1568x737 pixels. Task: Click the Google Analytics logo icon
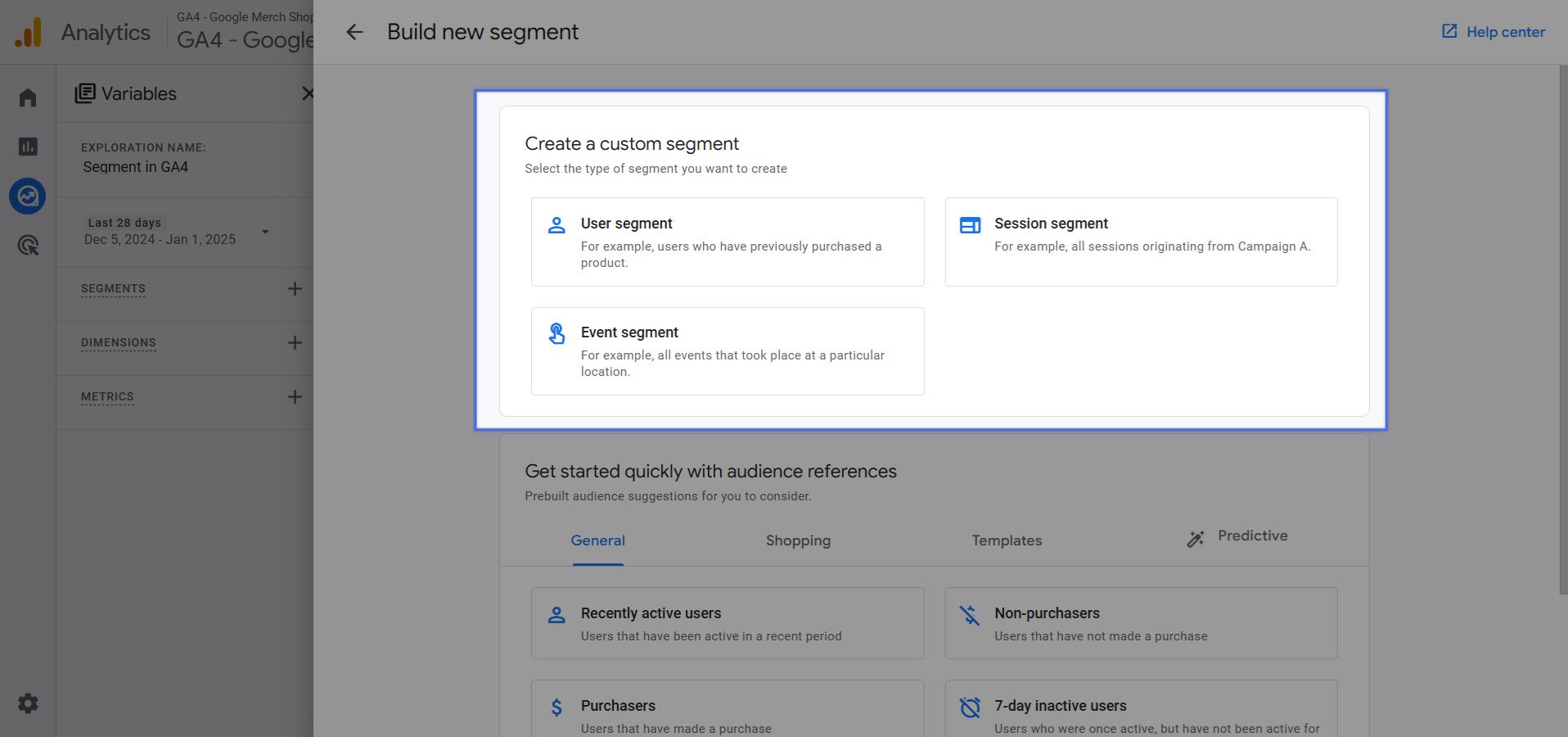[x=28, y=33]
